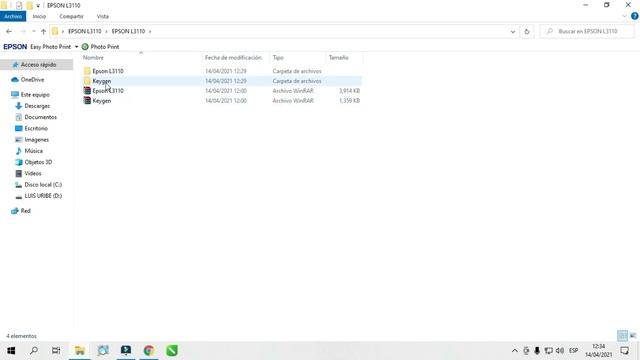This screenshot has width=640, height=360.
Task: Open Escritorio in the sidebar
Action: click(37, 129)
